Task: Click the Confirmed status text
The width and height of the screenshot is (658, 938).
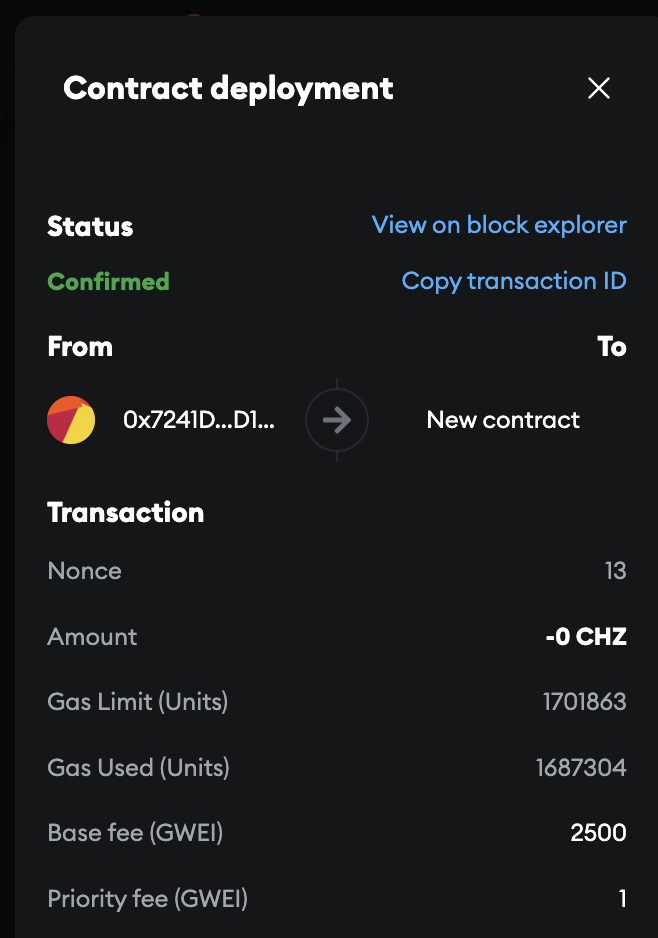Action: 108,282
